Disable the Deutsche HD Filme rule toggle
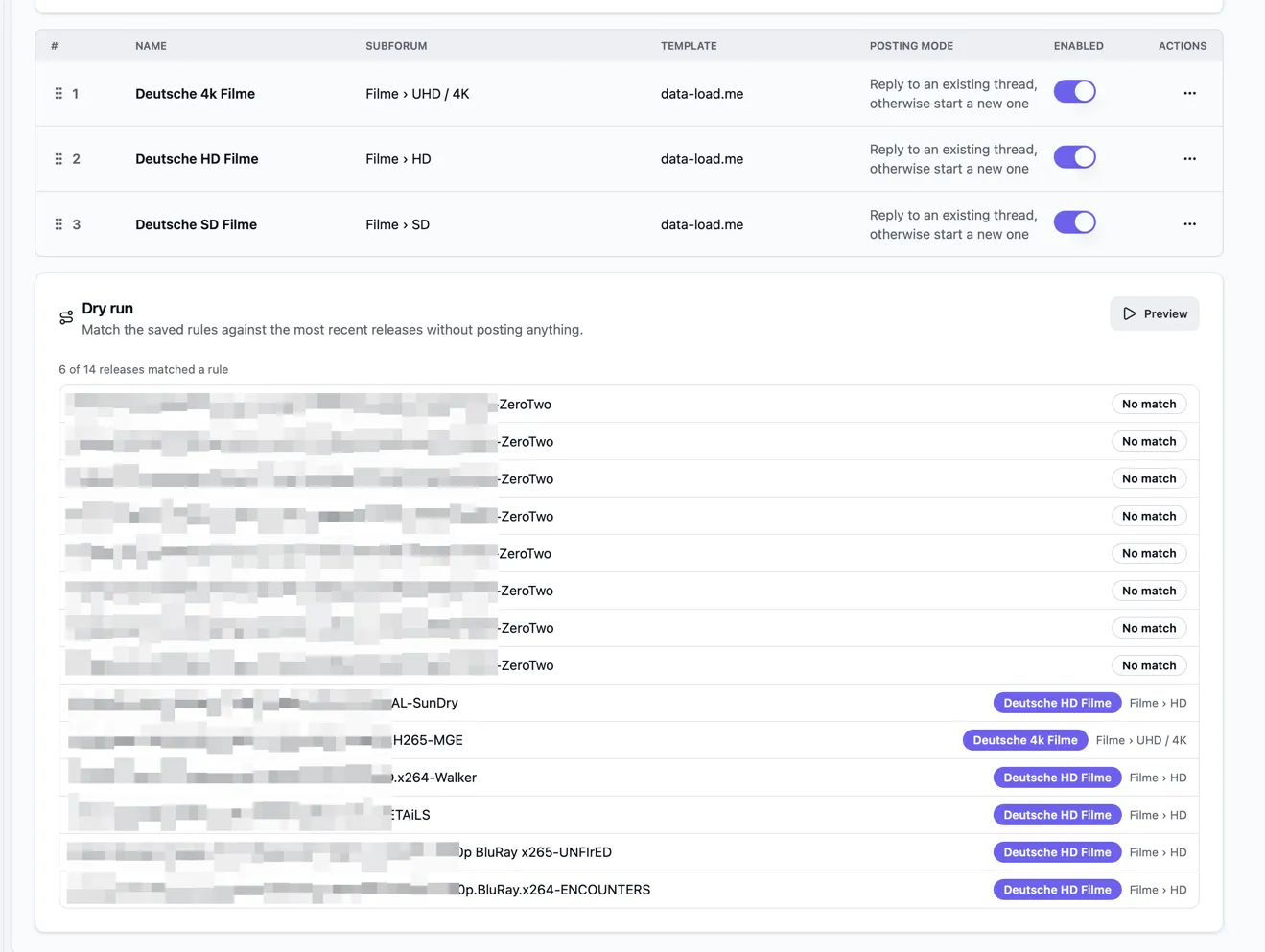 1074,157
